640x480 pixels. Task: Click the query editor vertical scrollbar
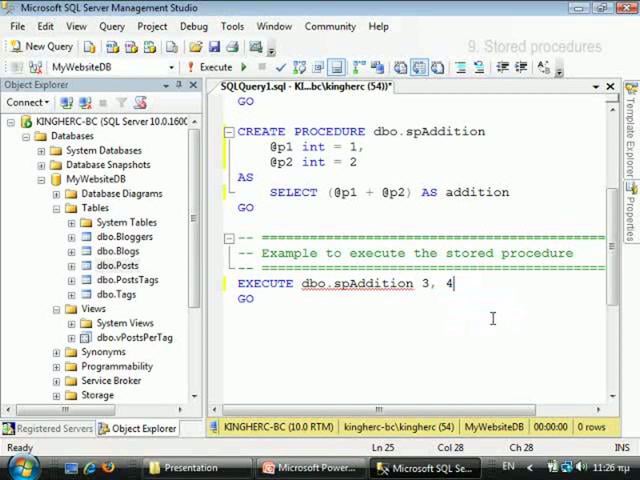[x=612, y=247]
